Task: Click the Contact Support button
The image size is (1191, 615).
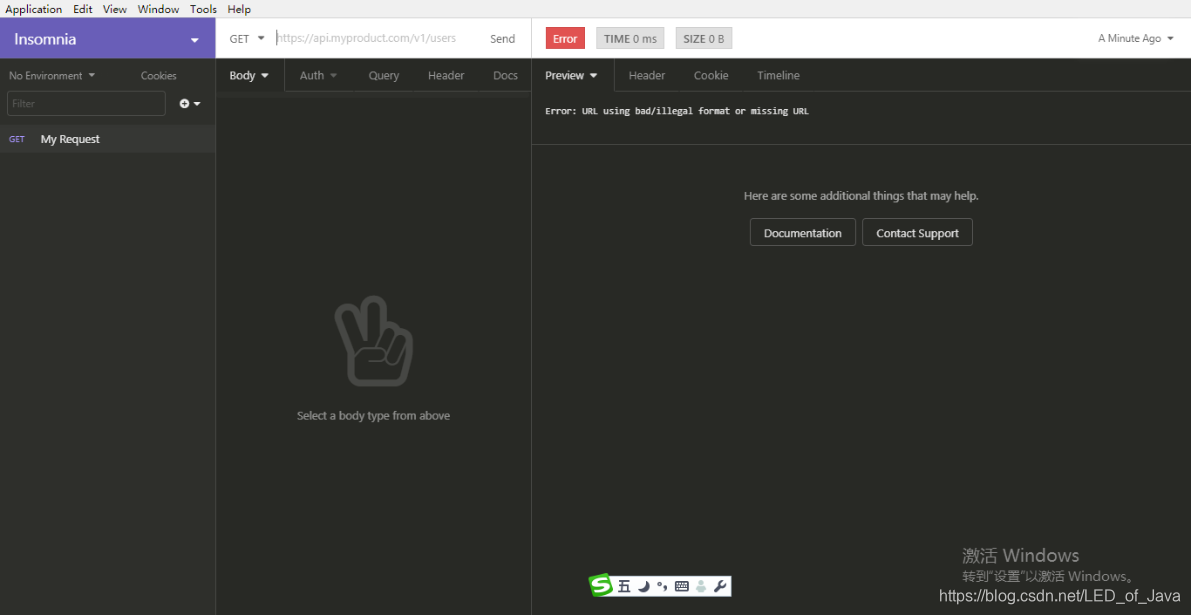Action: pos(918,233)
